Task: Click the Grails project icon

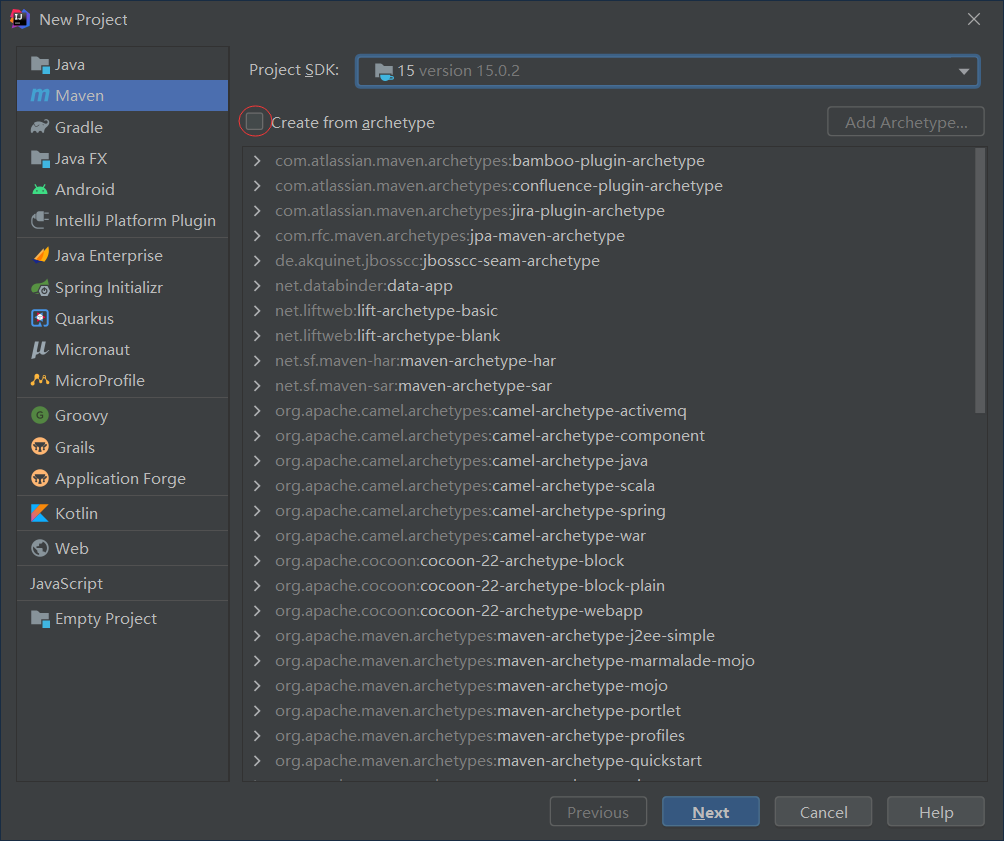Action: [x=40, y=447]
